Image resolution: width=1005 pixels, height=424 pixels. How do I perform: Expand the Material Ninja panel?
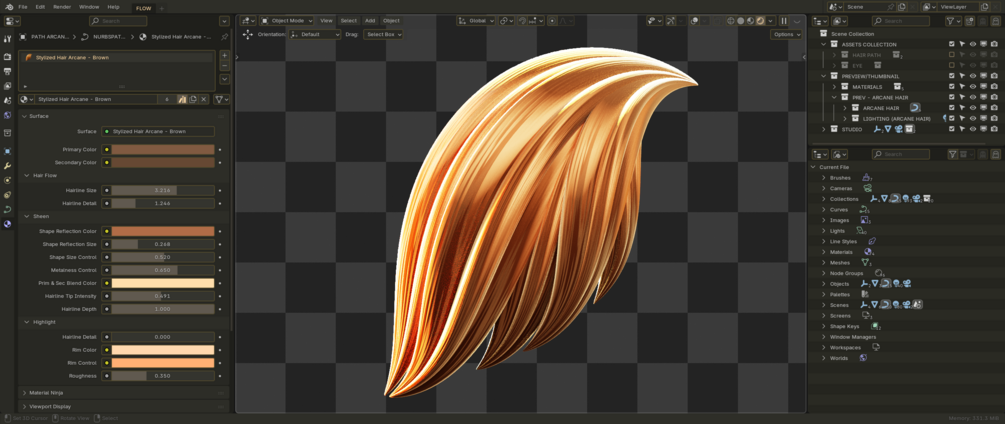point(24,393)
